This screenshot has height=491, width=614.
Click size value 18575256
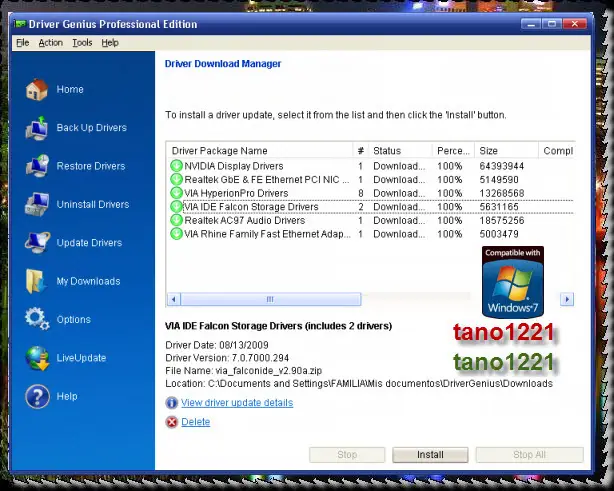pyautogui.click(x=502, y=220)
